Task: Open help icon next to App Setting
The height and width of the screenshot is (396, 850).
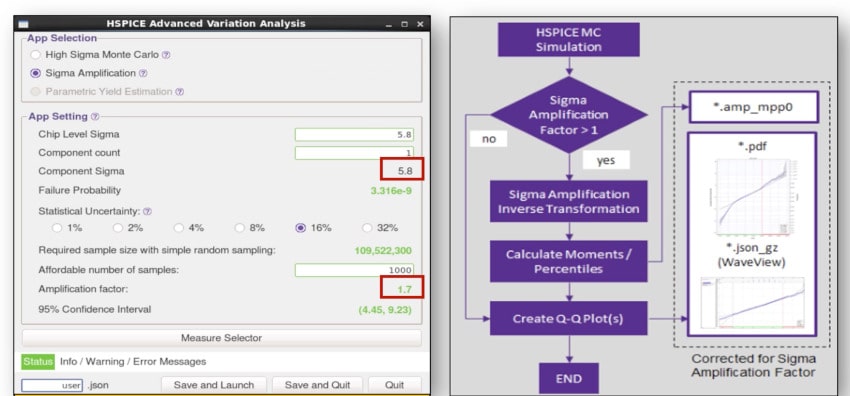Action: (x=95, y=116)
